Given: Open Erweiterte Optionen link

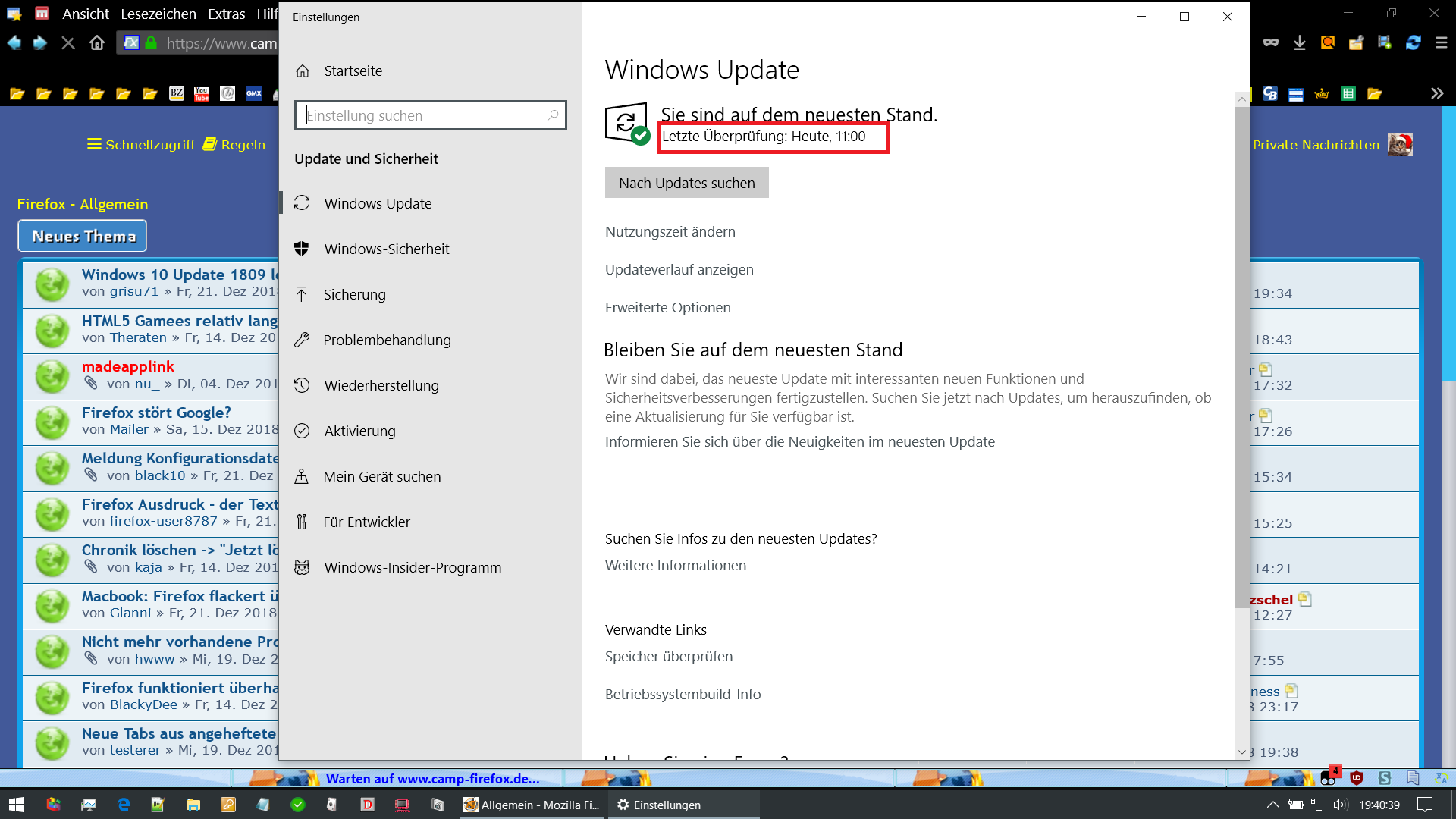Looking at the screenshot, I should coord(667,307).
